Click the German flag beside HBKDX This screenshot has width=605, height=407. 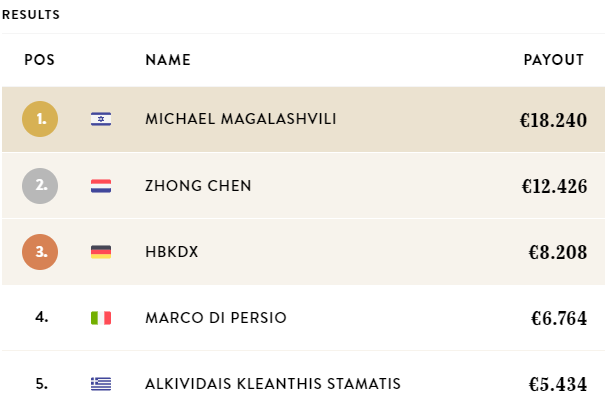(x=101, y=252)
